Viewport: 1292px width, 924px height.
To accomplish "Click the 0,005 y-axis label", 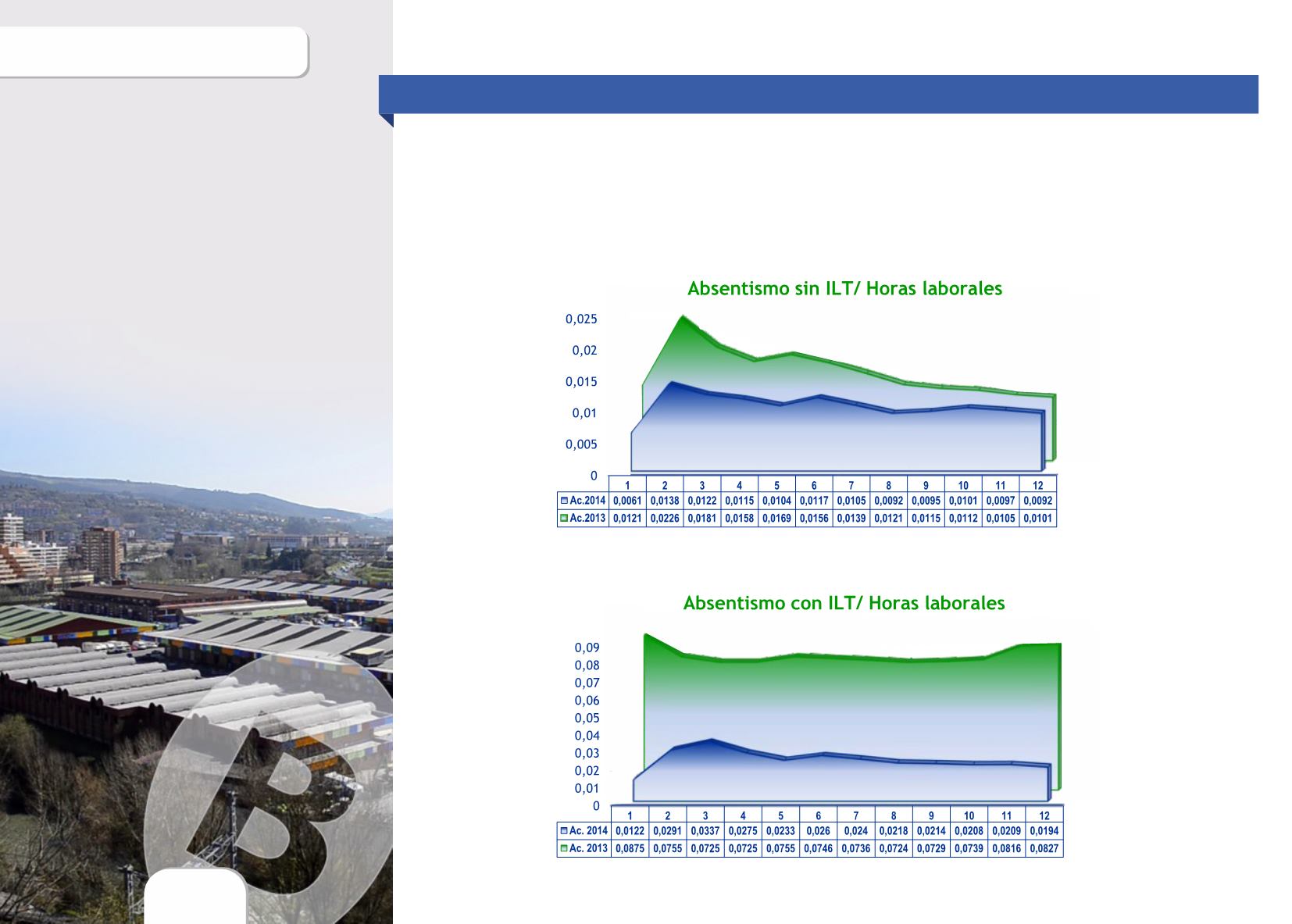I will coord(581,444).
